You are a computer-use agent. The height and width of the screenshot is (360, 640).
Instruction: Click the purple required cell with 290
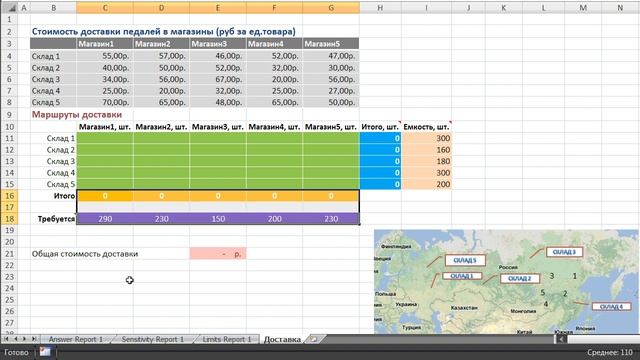coord(105,219)
